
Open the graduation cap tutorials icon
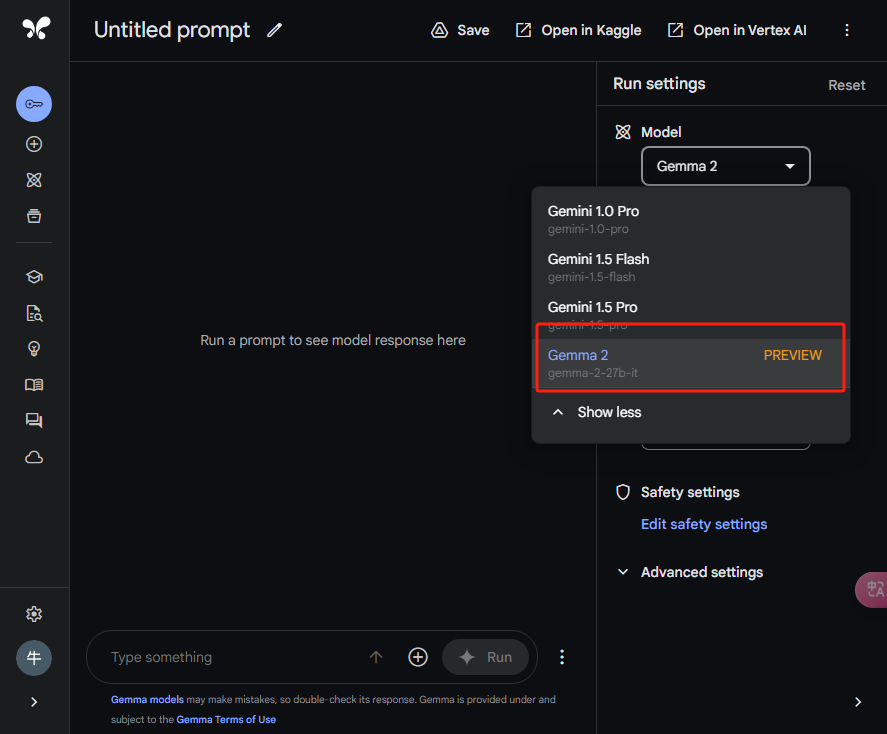point(34,277)
